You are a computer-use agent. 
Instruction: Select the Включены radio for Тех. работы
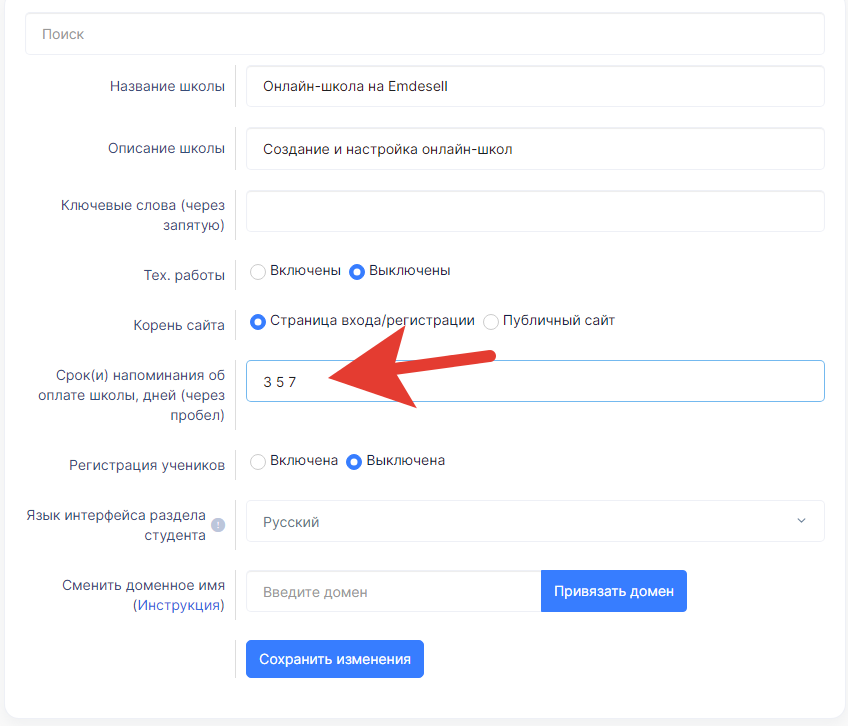tap(257, 271)
